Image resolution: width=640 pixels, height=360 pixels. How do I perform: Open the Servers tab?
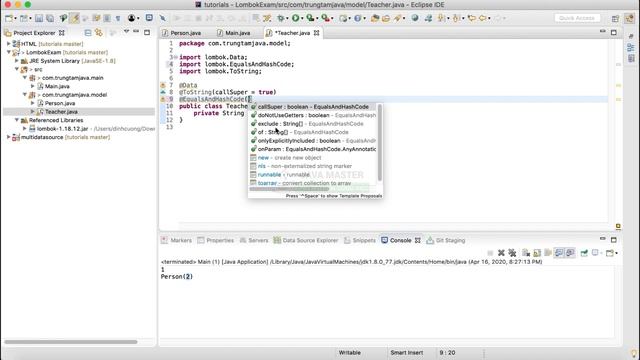pos(254,240)
